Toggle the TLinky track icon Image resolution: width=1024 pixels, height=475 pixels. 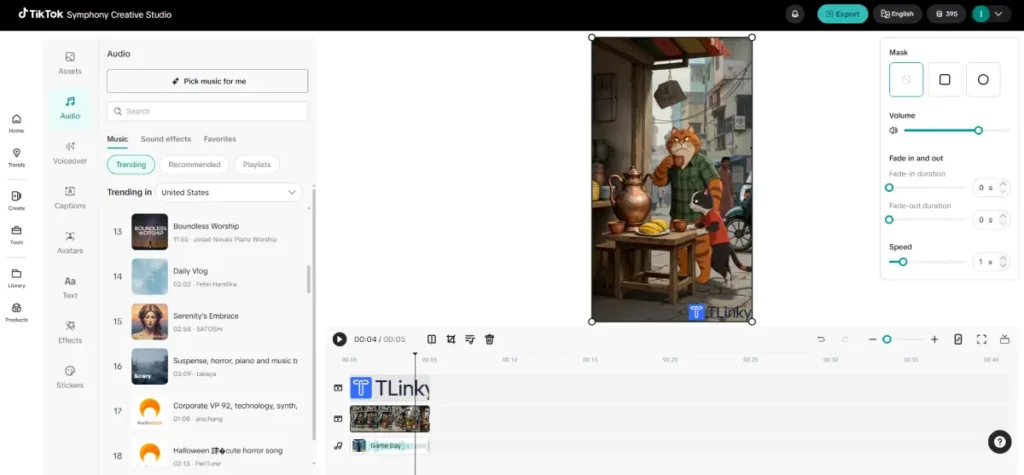(338, 388)
